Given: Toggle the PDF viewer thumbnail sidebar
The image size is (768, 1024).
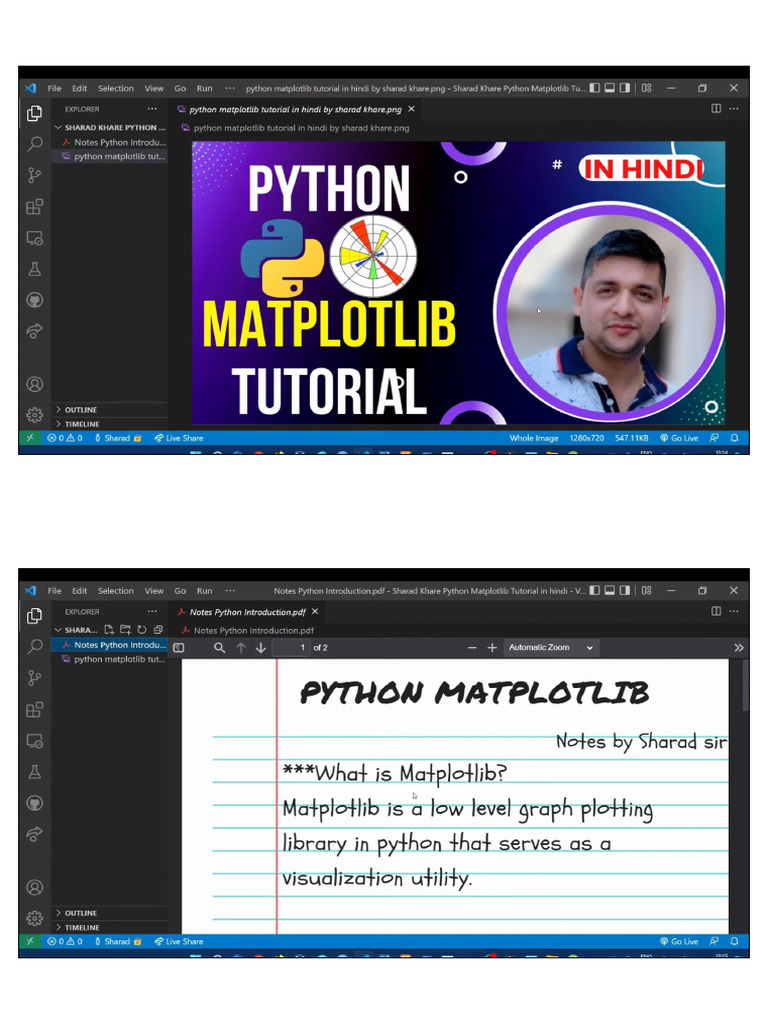Looking at the screenshot, I should tap(178, 648).
